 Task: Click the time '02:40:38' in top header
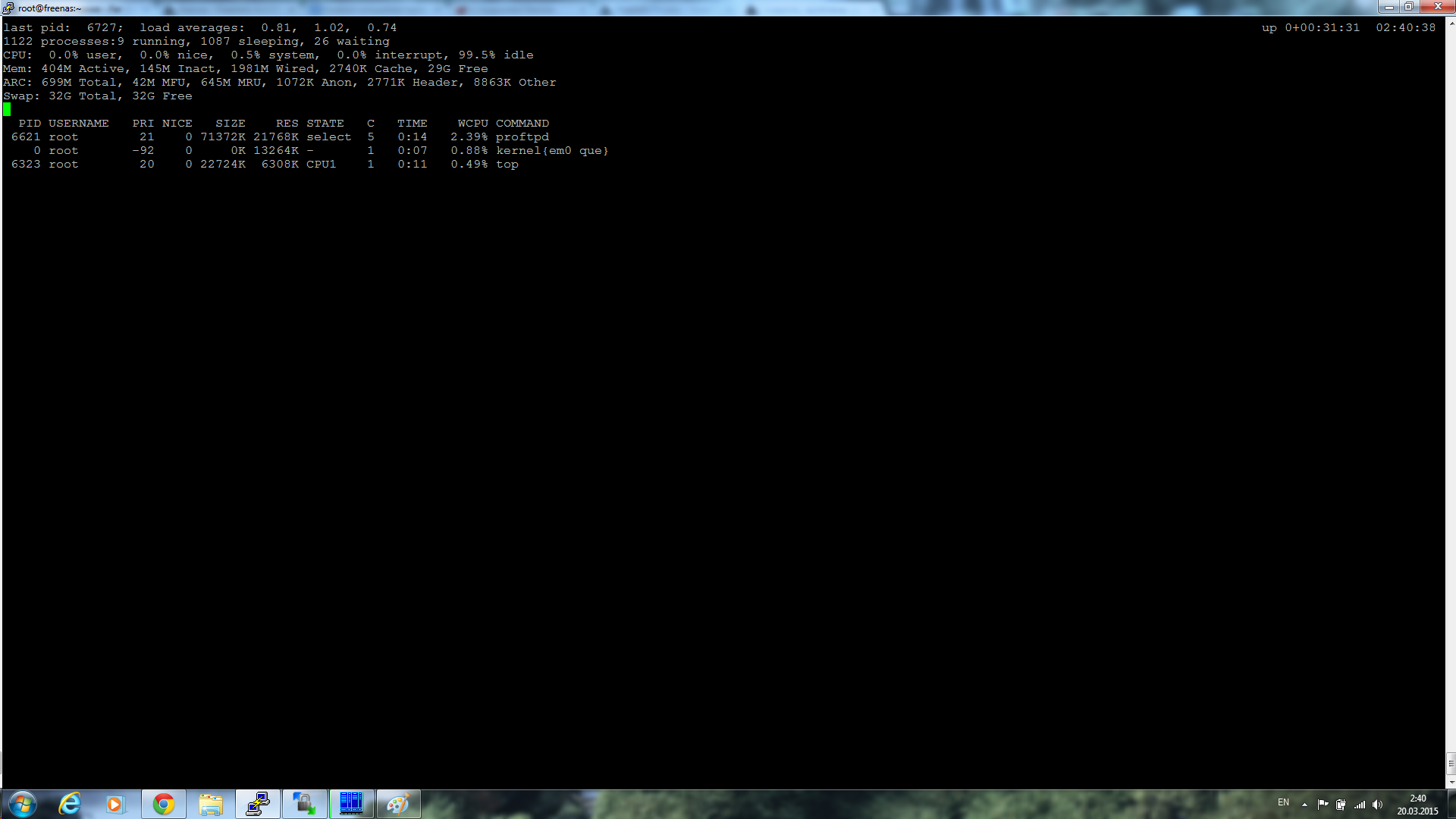[x=1405, y=28]
